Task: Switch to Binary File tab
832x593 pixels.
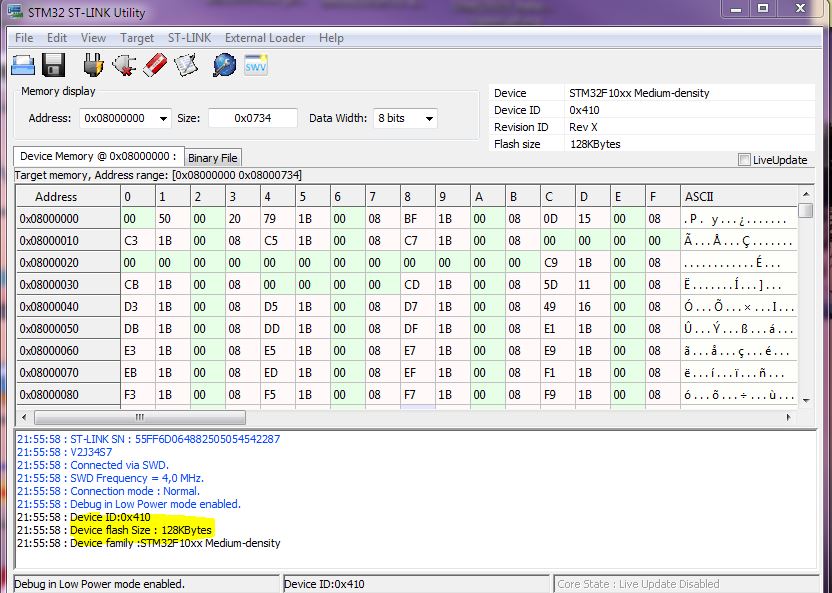Action: coord(213,158)
